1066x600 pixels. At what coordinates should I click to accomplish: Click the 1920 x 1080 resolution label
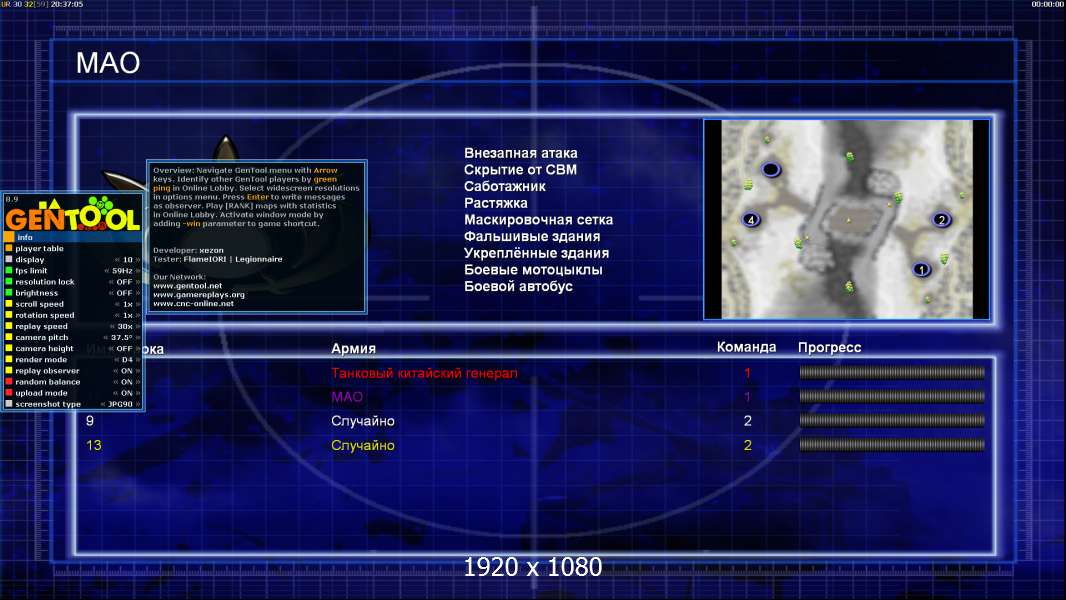pyautogui.click(x=533, y=567)
